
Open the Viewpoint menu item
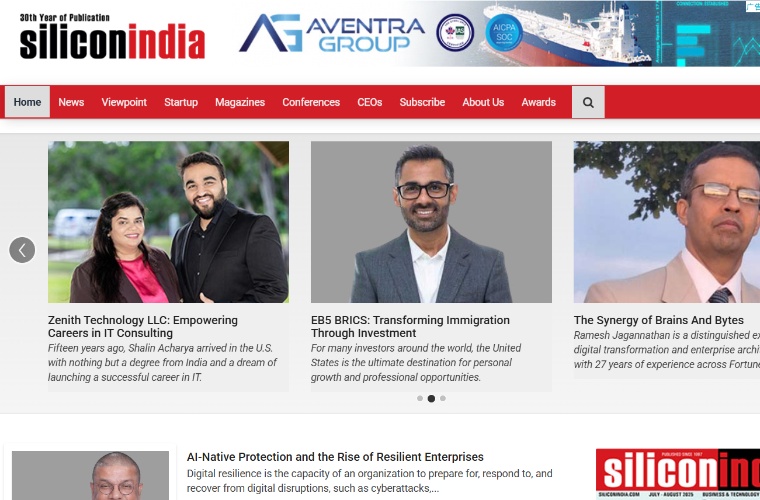tap(124, 102)
